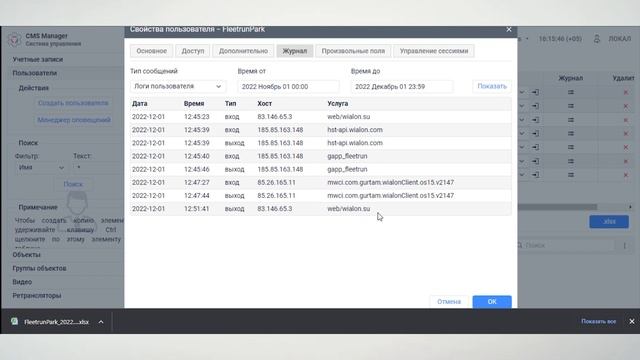Viewport: 640px width, 360px height.
Task: Click the Услуга column header
Action: (338, 104)
